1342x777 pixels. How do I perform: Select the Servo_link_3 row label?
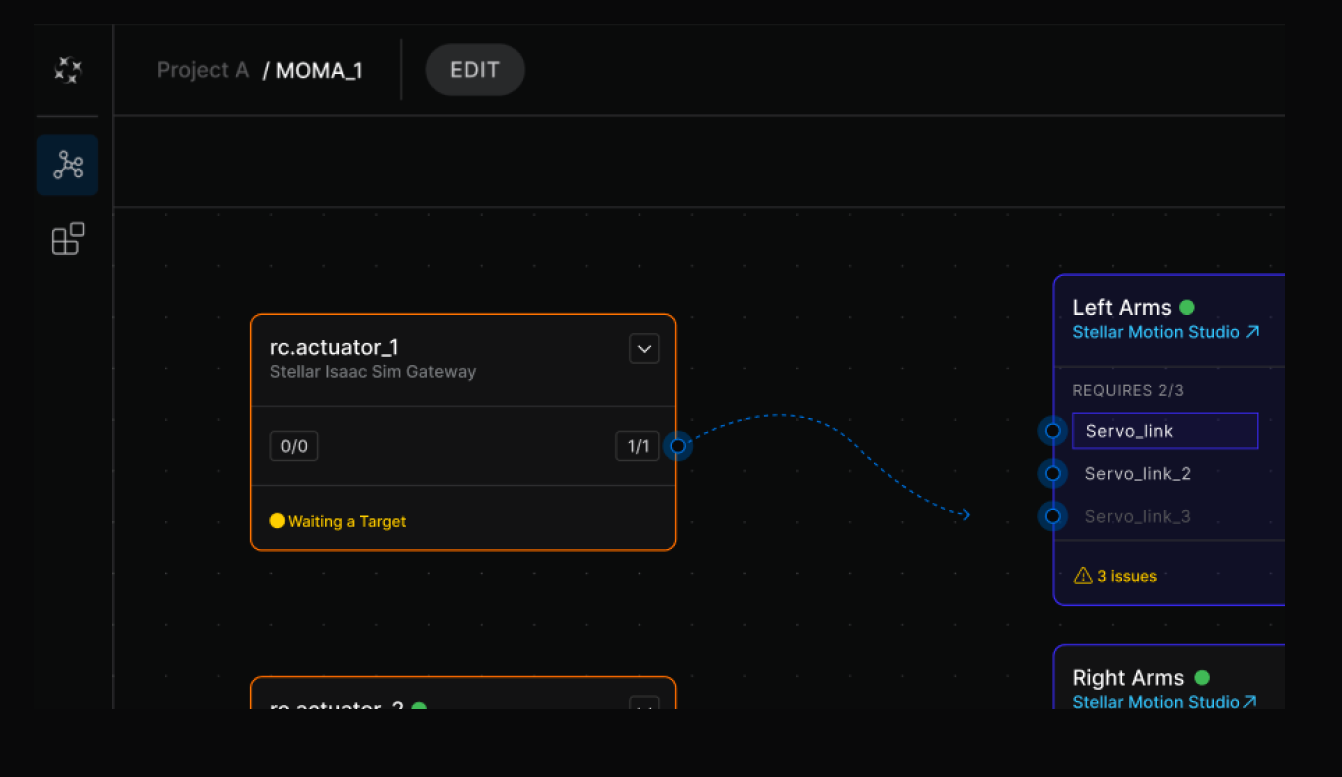click(1138, 516)
